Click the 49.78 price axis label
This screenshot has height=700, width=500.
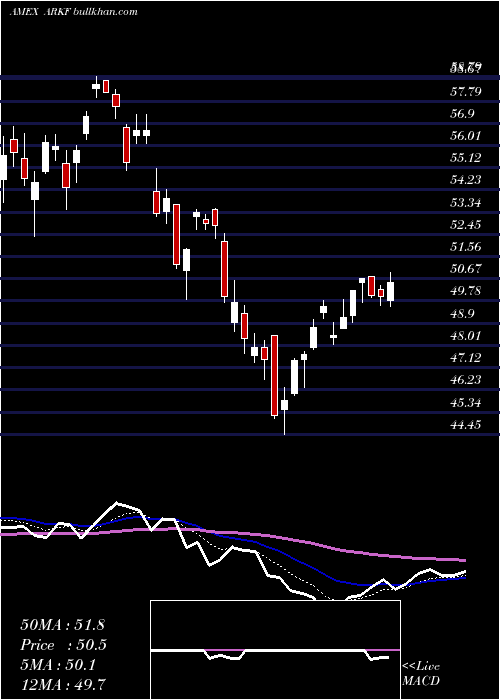tap(466, 292)
